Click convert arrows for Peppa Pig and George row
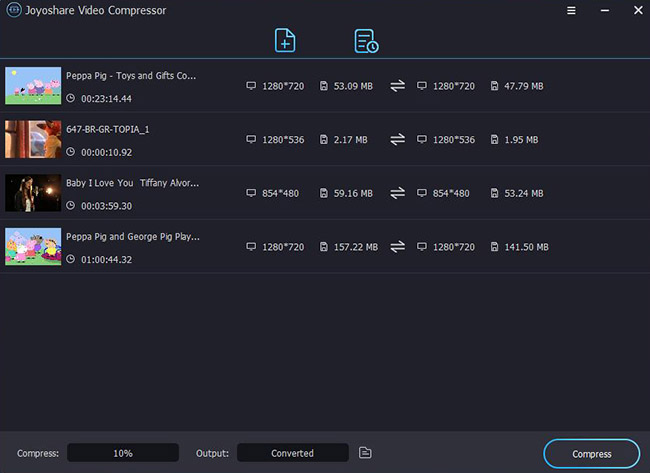The height and width of the screenshot is (473, 650). point(398,247)
